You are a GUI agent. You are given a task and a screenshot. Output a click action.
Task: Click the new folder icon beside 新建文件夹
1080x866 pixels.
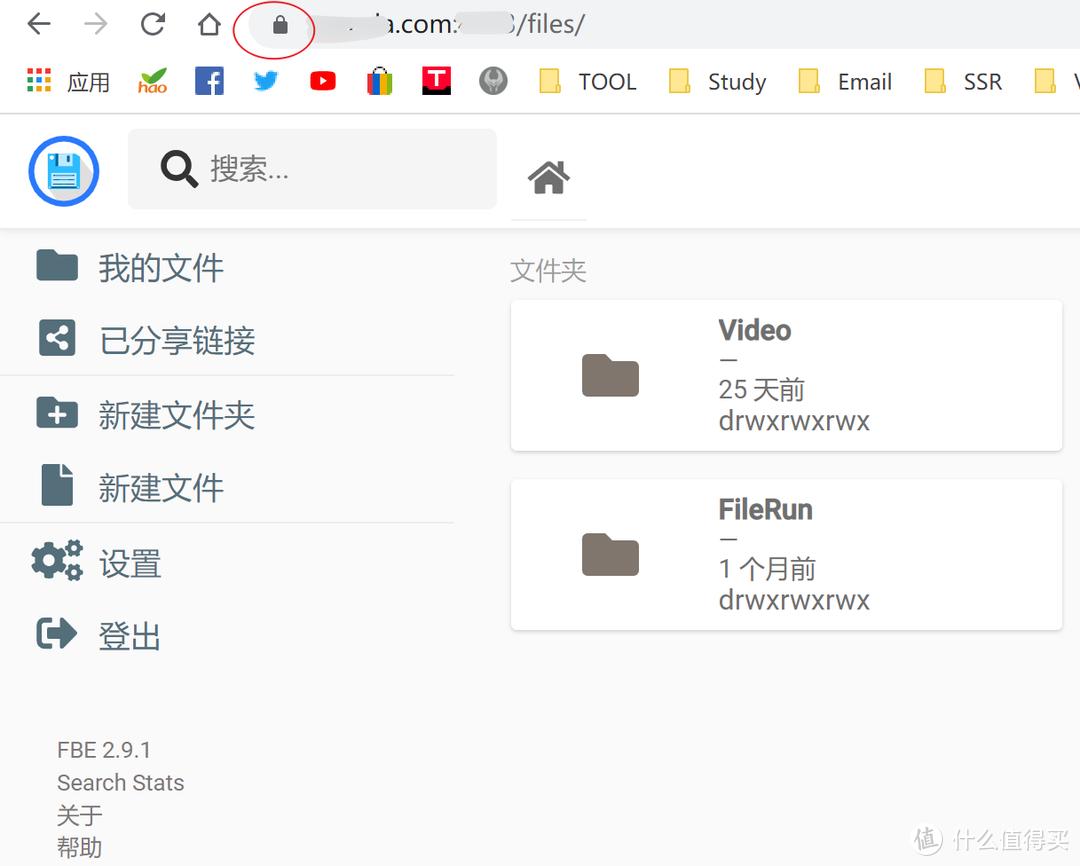click(57, 414)
